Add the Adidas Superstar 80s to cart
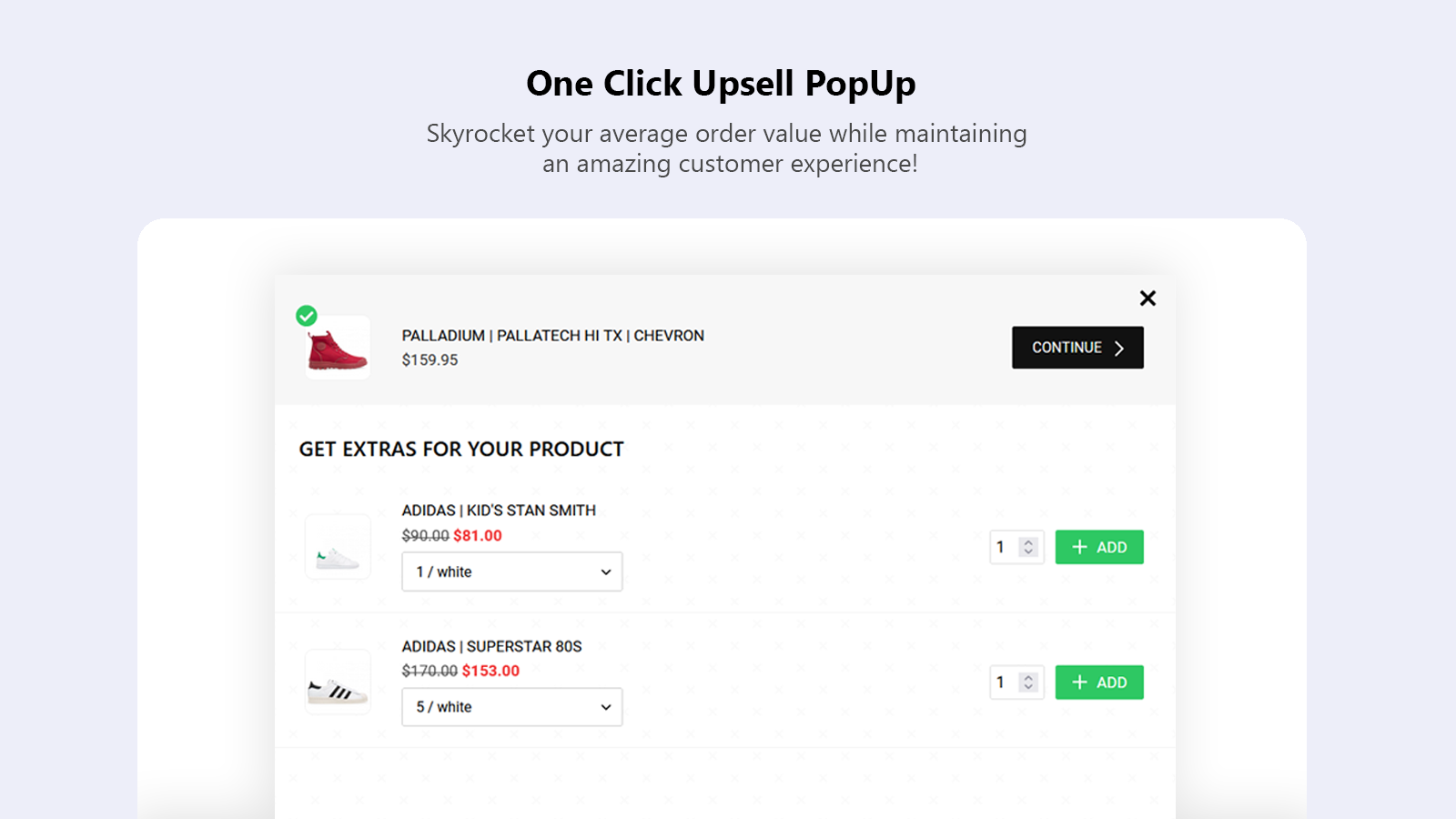The image size is (1456, 819). point(1099,682)
